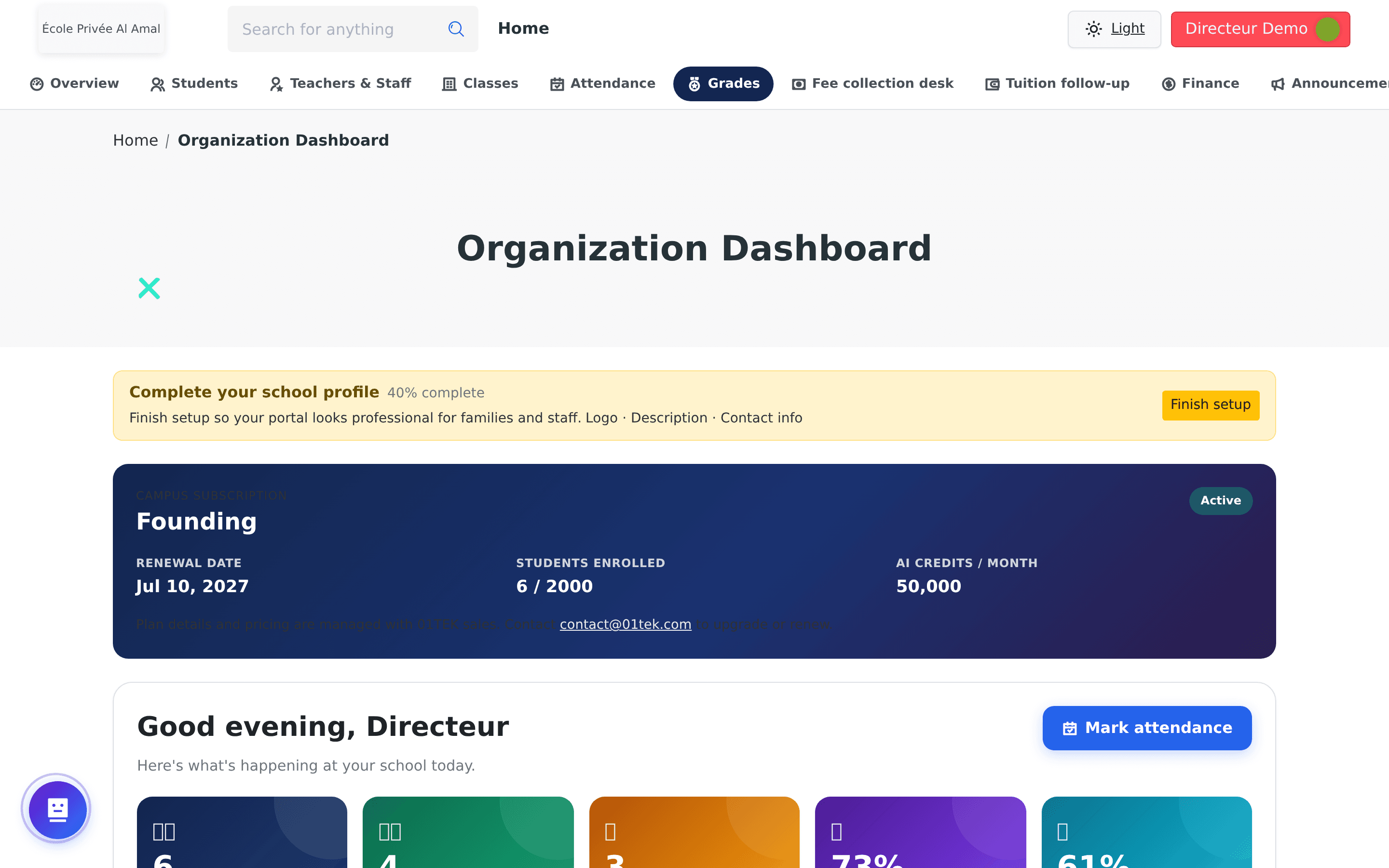Click the Home breadcrumb link
Viewport: 1389px width, 868px height.
coord(136,141)
